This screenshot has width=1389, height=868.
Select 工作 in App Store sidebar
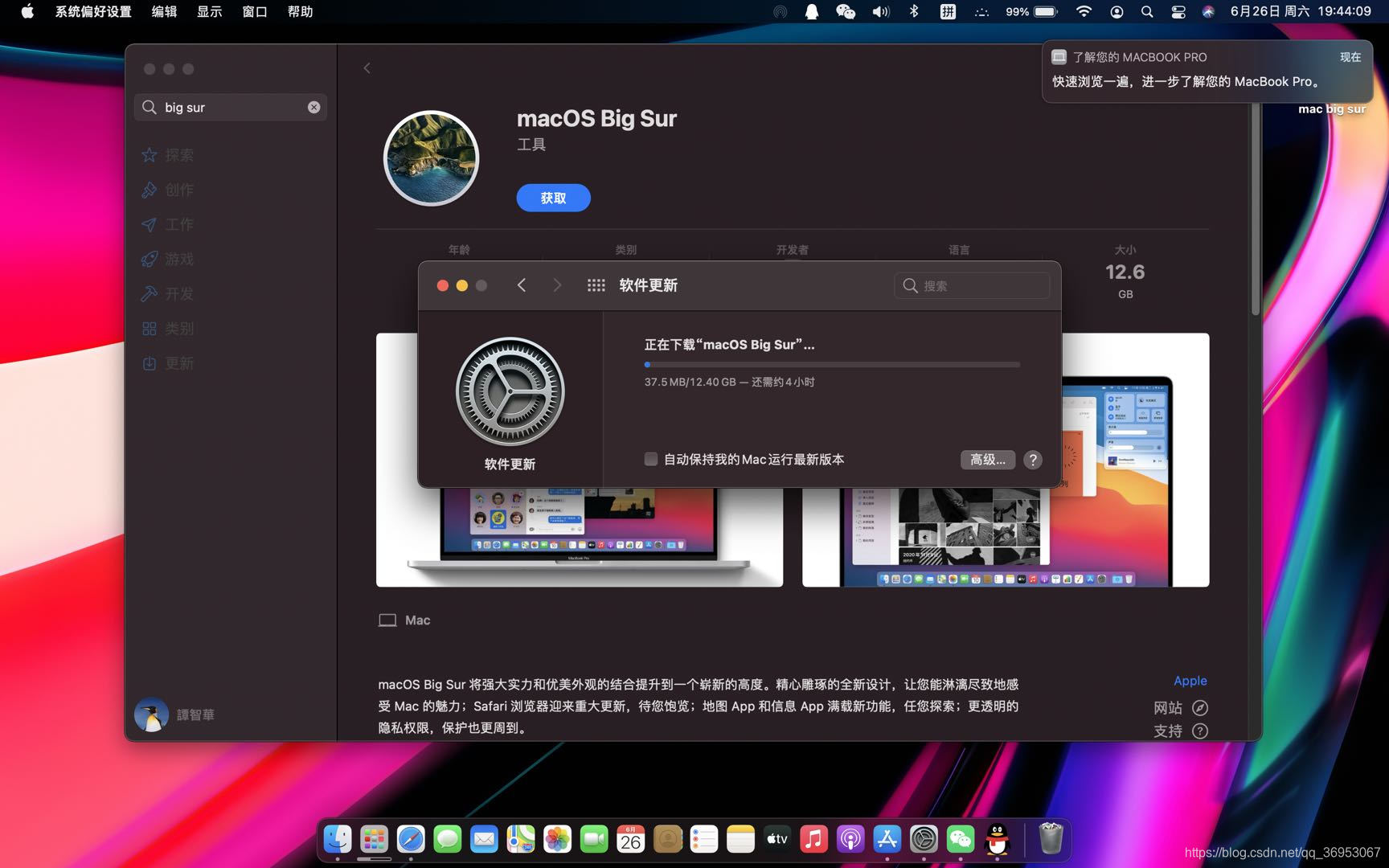pos(168,224)
